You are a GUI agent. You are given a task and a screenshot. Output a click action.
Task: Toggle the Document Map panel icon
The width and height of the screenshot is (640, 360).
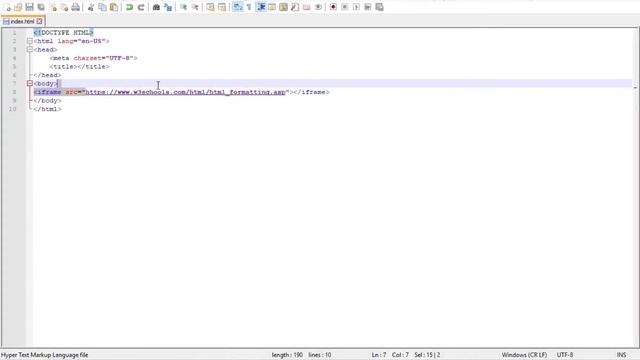283,7
